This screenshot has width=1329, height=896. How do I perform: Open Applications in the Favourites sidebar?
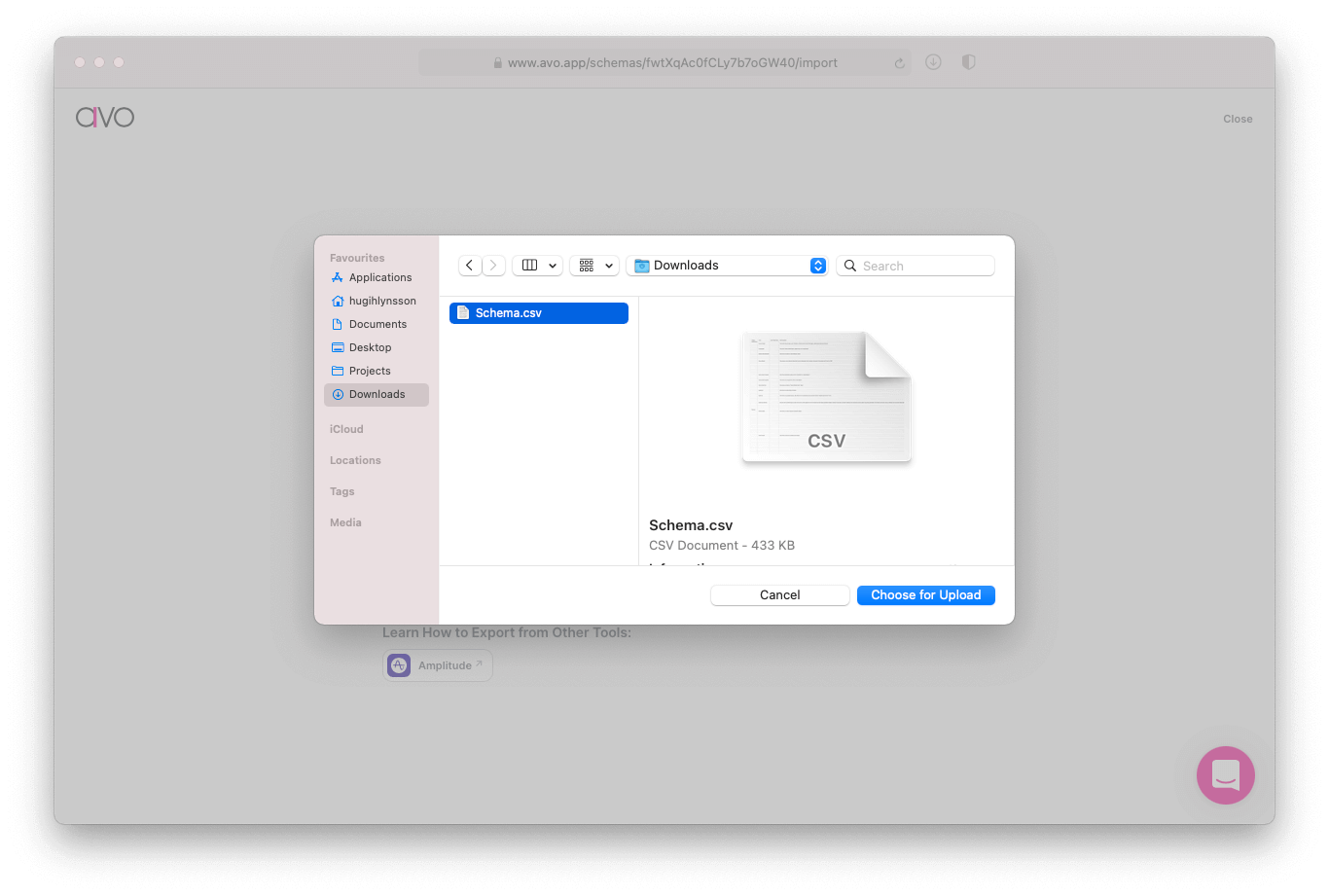[x=379, y=277]
